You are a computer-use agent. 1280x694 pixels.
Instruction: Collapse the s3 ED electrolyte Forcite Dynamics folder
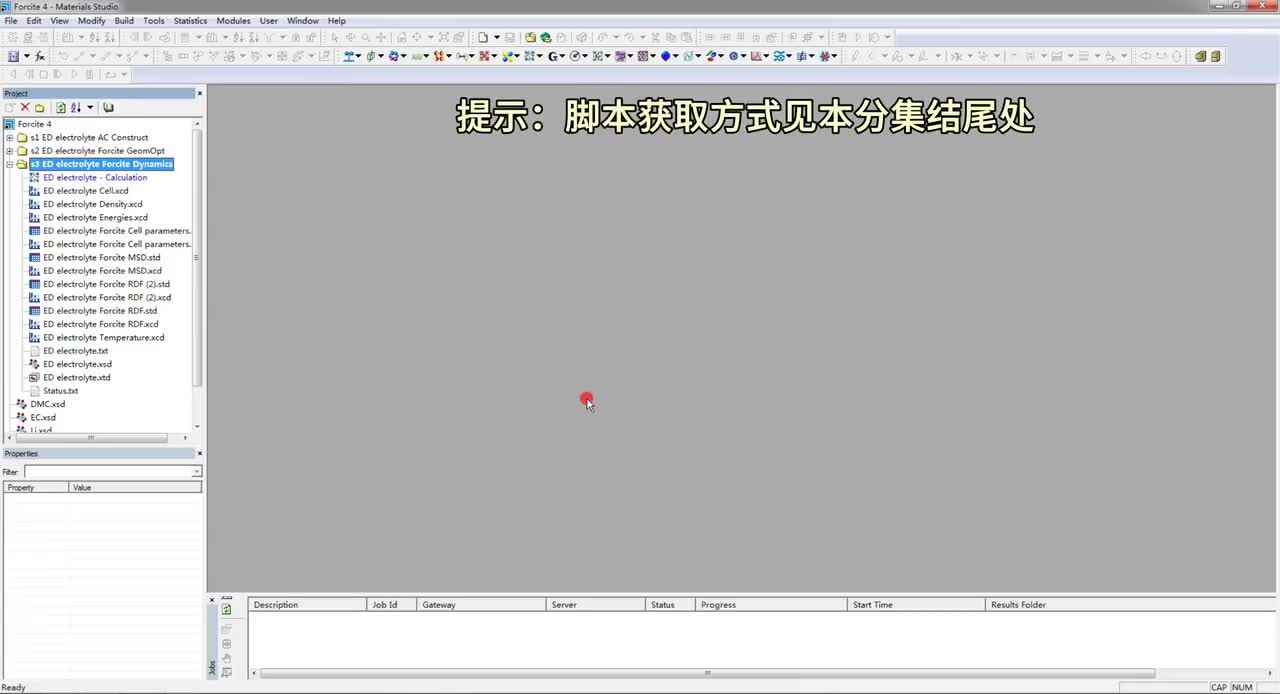10,164
